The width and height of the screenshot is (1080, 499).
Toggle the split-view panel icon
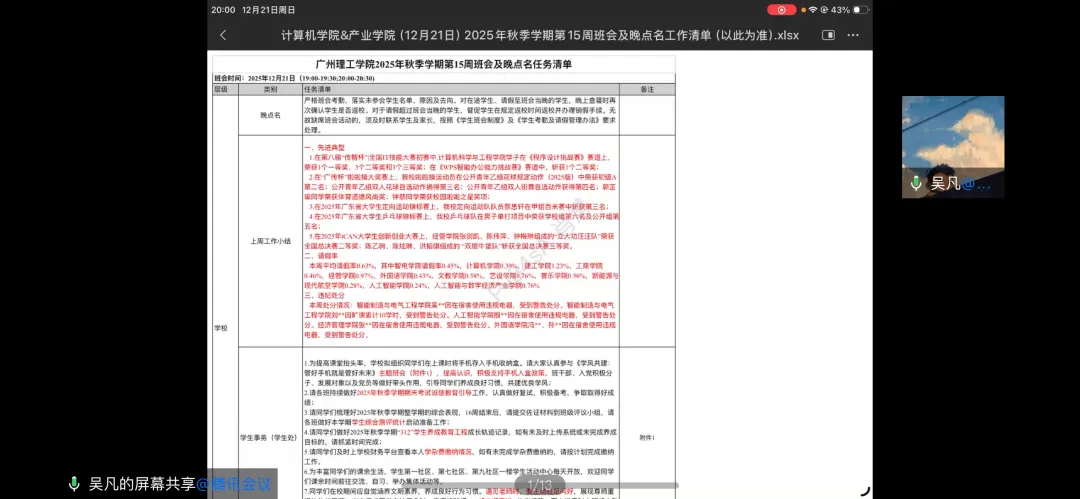coord(828,35)
